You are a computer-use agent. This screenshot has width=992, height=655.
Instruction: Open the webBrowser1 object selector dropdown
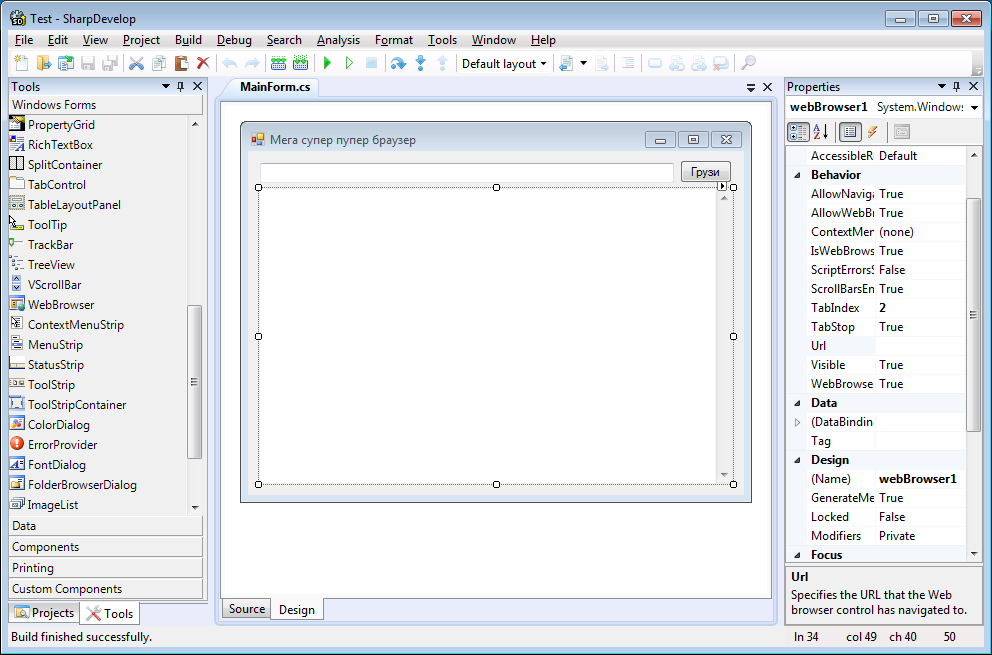click(974, 107)
